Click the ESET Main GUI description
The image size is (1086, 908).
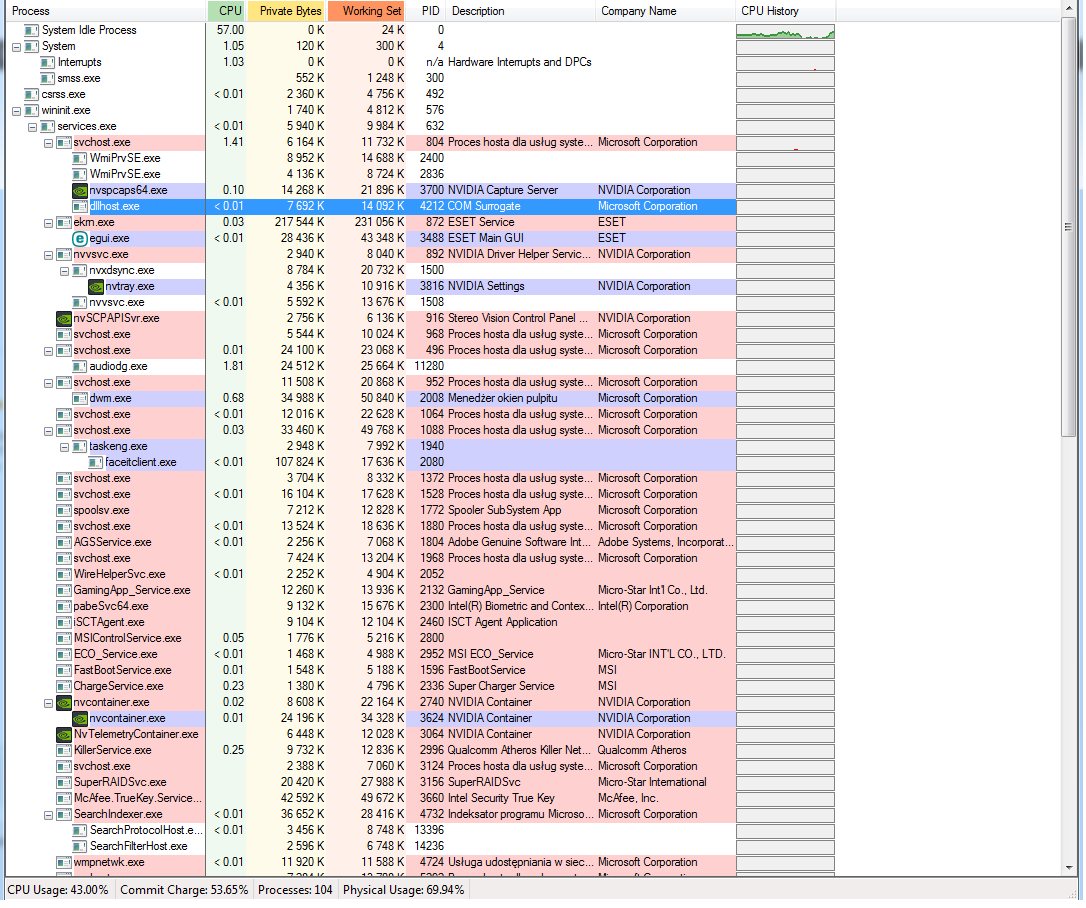coord(486,238)
